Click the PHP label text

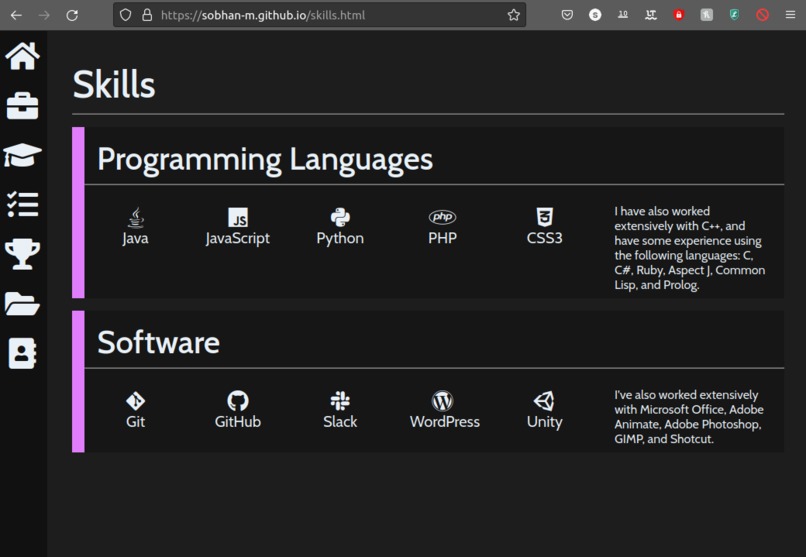click(442, 238)
